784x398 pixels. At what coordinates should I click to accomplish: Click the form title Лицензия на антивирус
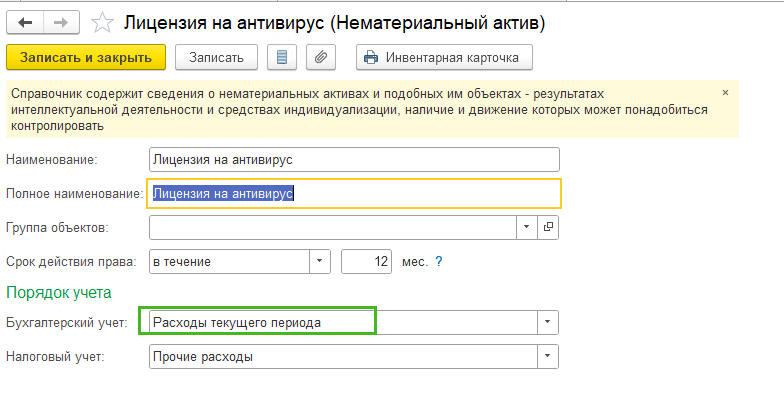[x=334, y=23]
